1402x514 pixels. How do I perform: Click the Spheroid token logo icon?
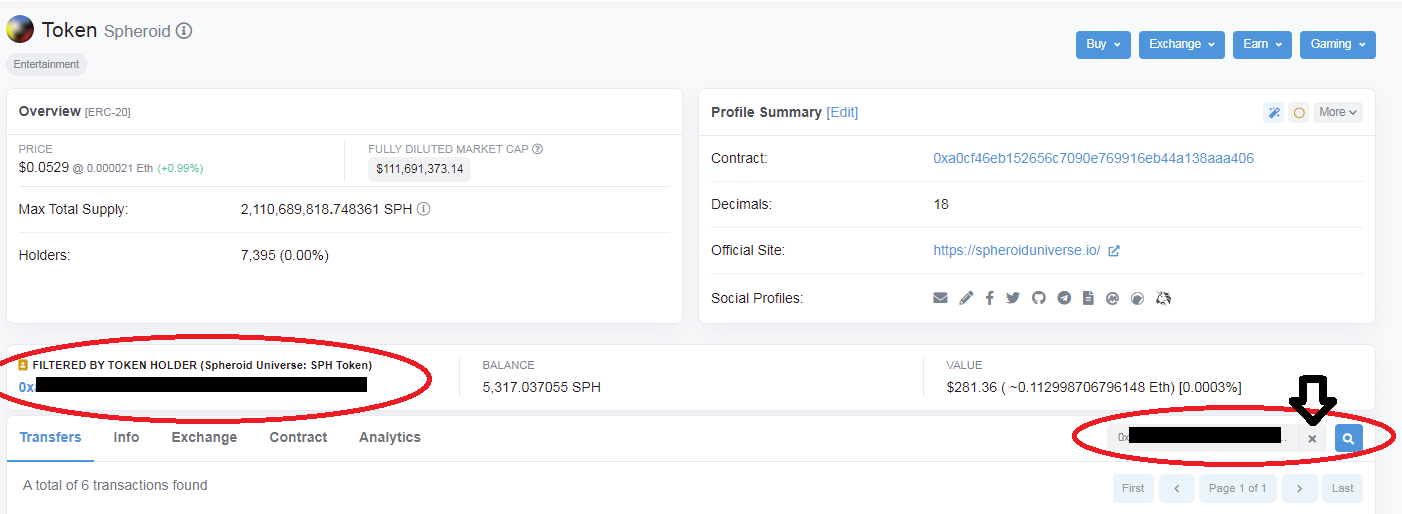(20, 30)
